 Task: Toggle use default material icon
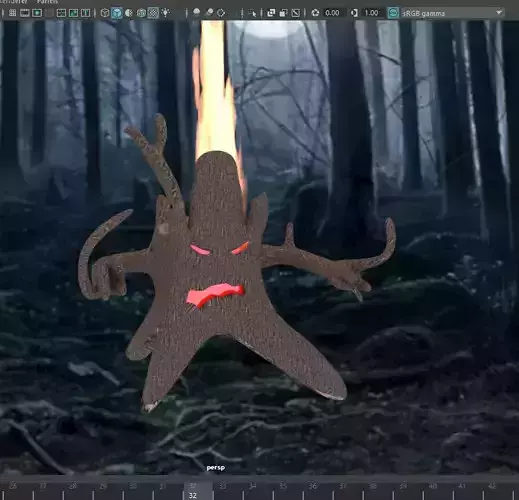click(129, 13)
